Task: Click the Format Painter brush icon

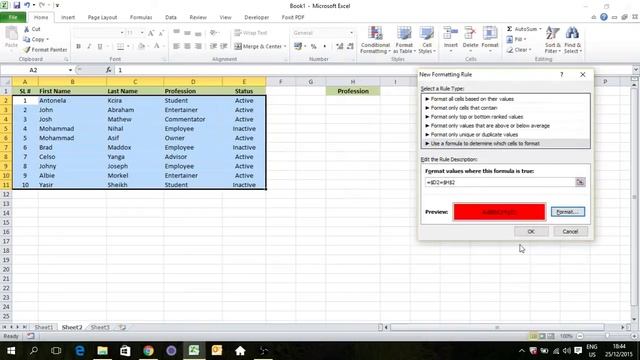Action: [x=27, y=49]
